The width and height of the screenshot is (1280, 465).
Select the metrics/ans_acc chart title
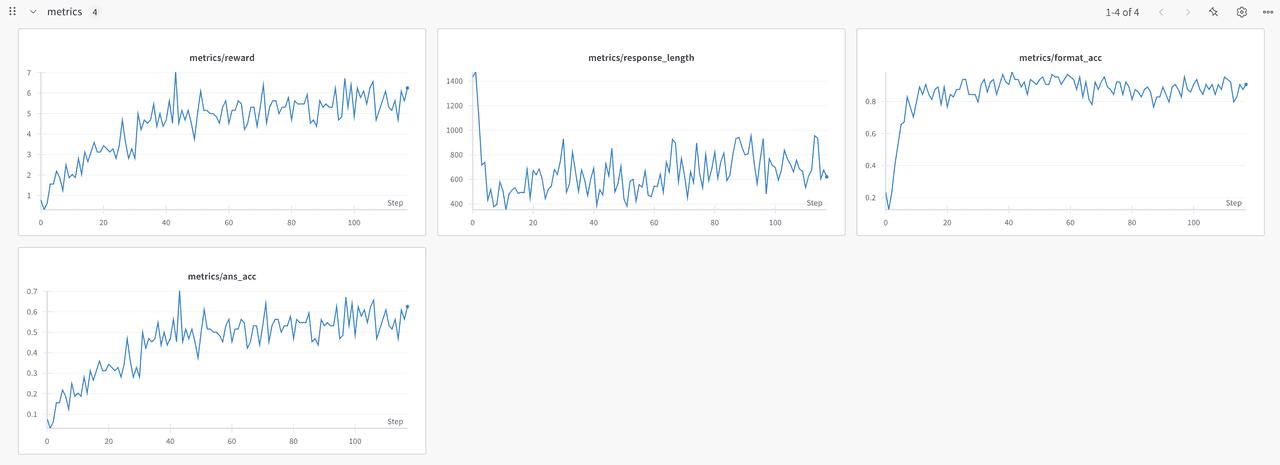[221, 276]
